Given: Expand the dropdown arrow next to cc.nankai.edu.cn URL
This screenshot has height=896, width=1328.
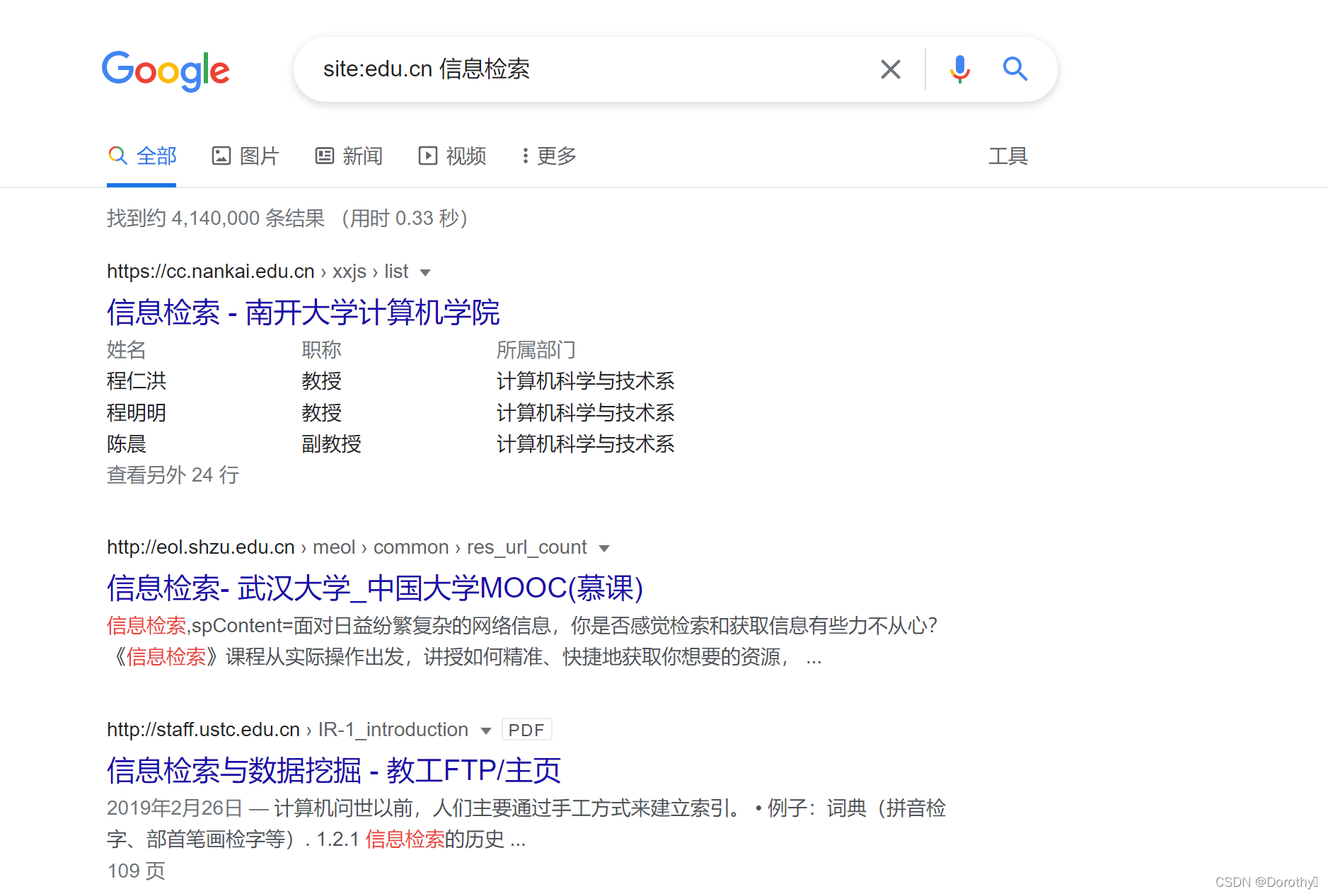Looking at the screenshot, I should [x=425, y=272].
